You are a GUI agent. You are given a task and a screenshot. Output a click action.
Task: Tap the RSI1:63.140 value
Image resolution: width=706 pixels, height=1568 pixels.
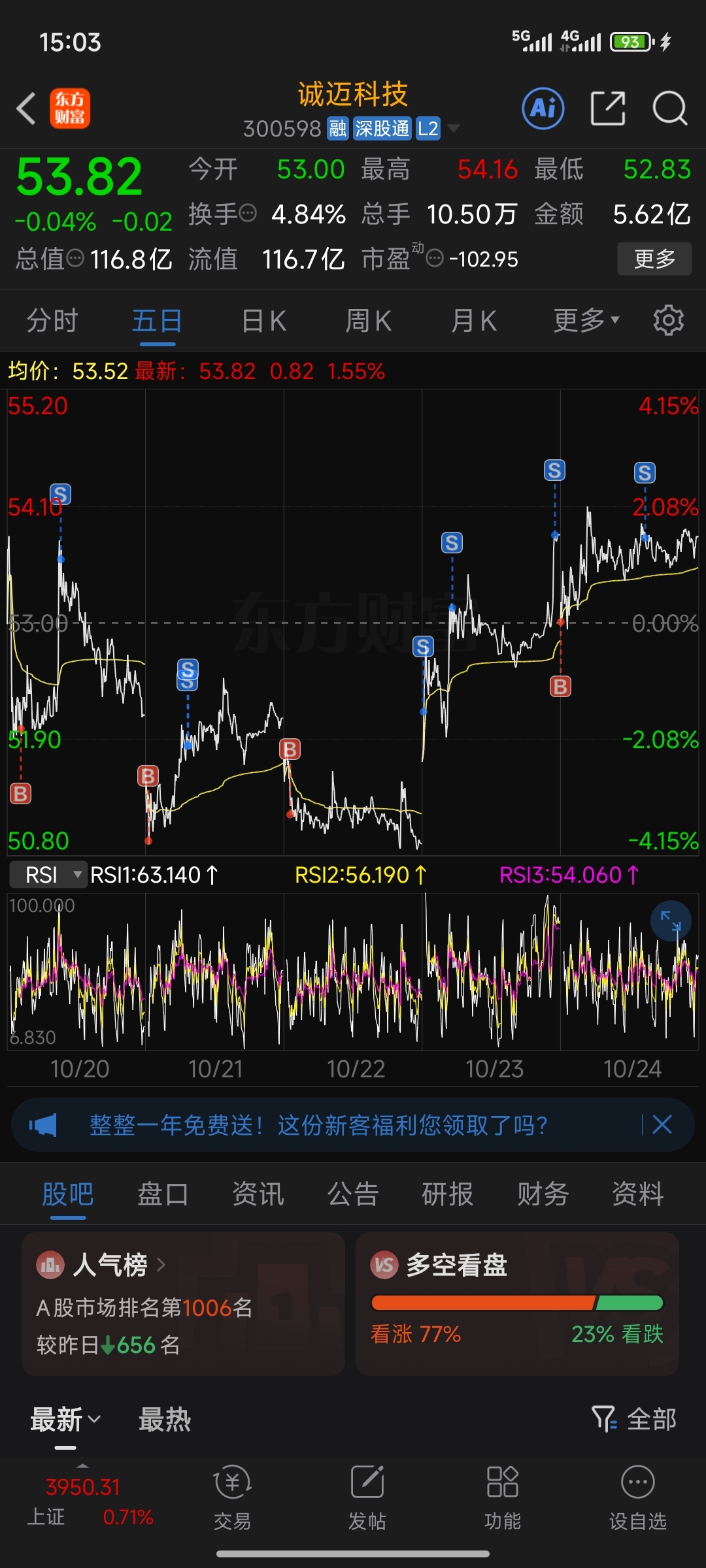tap(154, 875)
